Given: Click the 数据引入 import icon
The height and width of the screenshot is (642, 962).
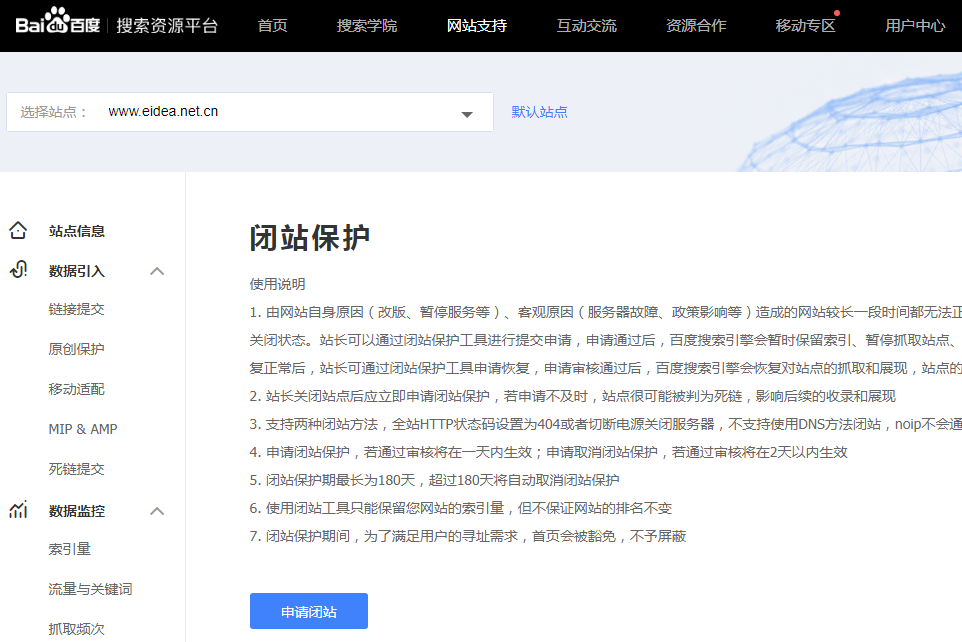Looking at the screenshot, I should [x=18, y=270].
